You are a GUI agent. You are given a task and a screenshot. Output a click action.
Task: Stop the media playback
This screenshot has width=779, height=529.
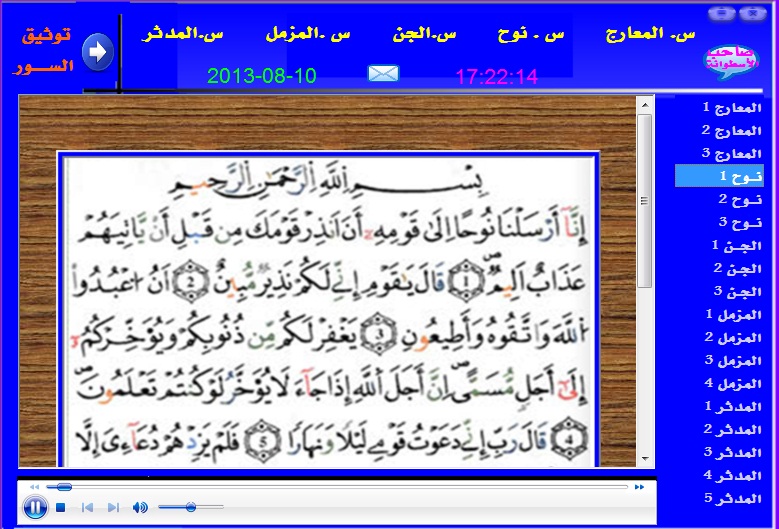click(x=61, y=508)
